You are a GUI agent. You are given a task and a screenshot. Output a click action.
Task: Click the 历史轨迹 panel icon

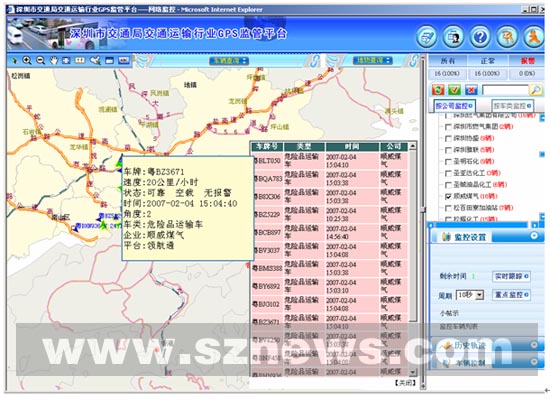pyautogui.click(x=447, y=346)
